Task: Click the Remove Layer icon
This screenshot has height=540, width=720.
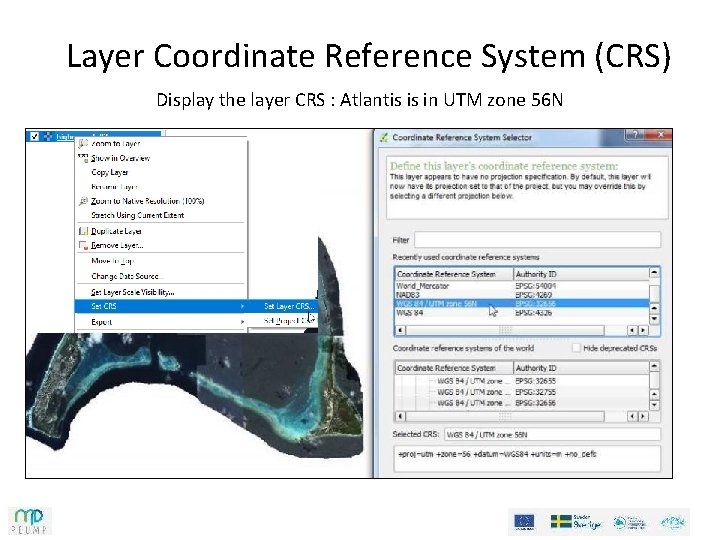Action: (83, 245)
